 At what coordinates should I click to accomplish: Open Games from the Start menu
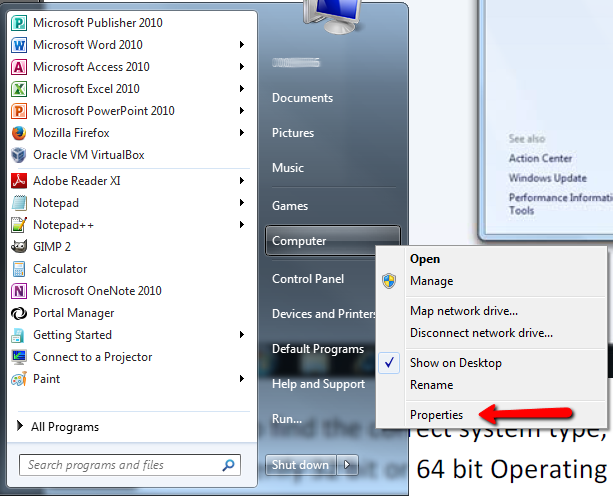(290, 206)
